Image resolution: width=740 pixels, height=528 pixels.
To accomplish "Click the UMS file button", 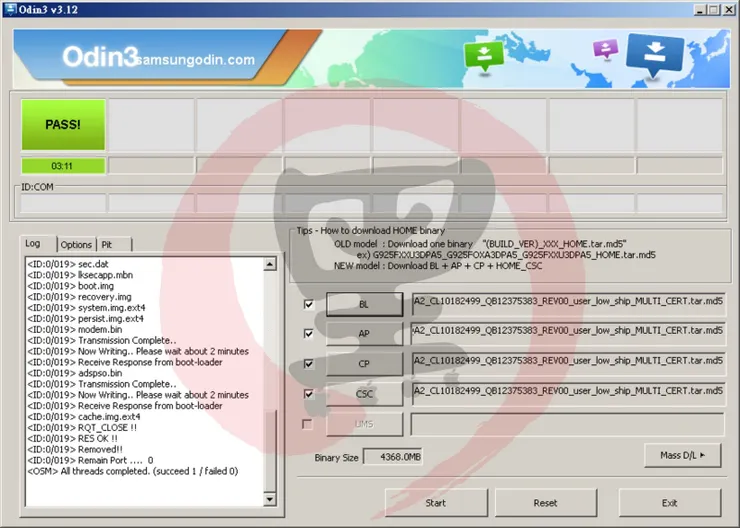I will 364,424.
